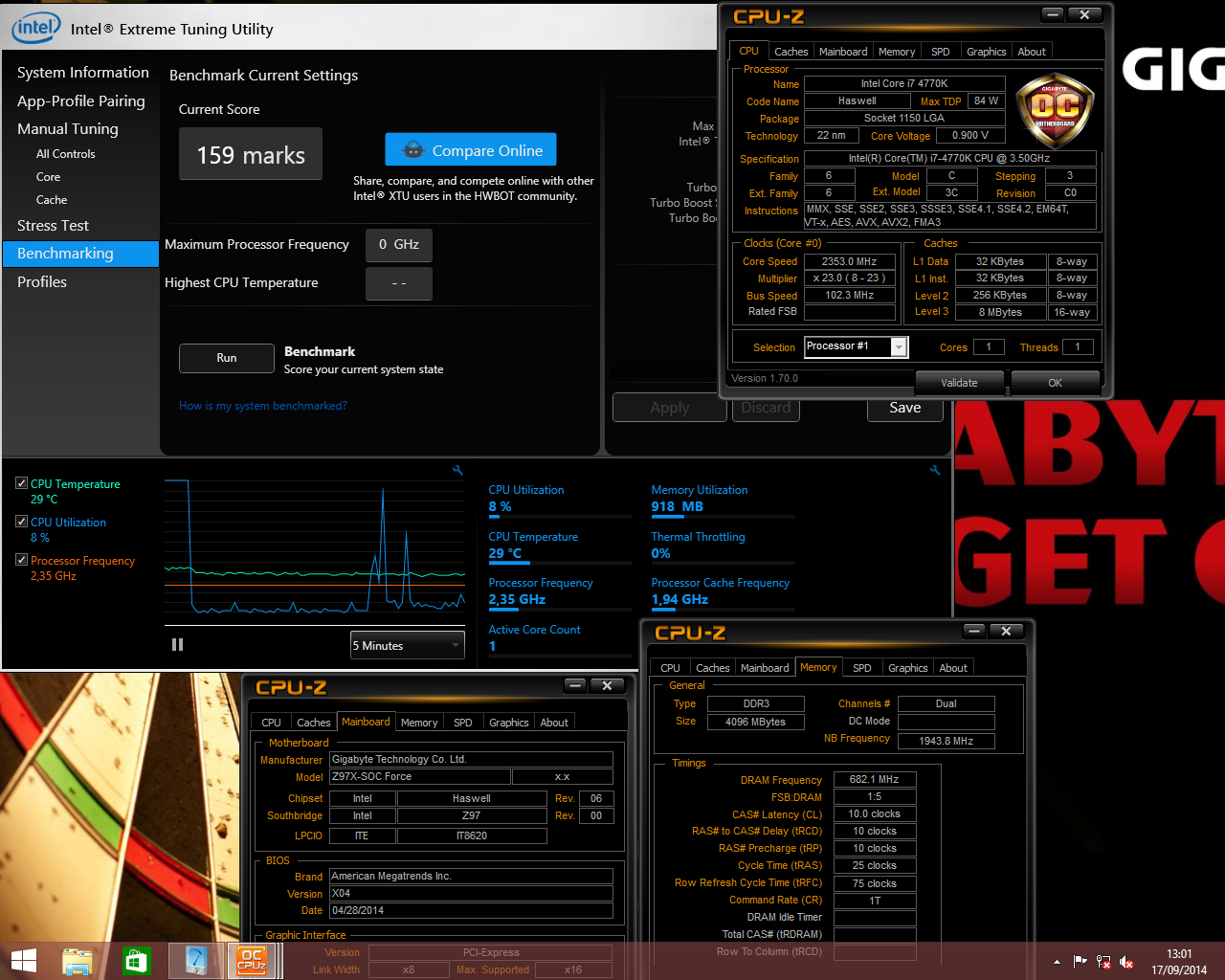Open Memory tab in top CPU-Z window

point(897,52)
